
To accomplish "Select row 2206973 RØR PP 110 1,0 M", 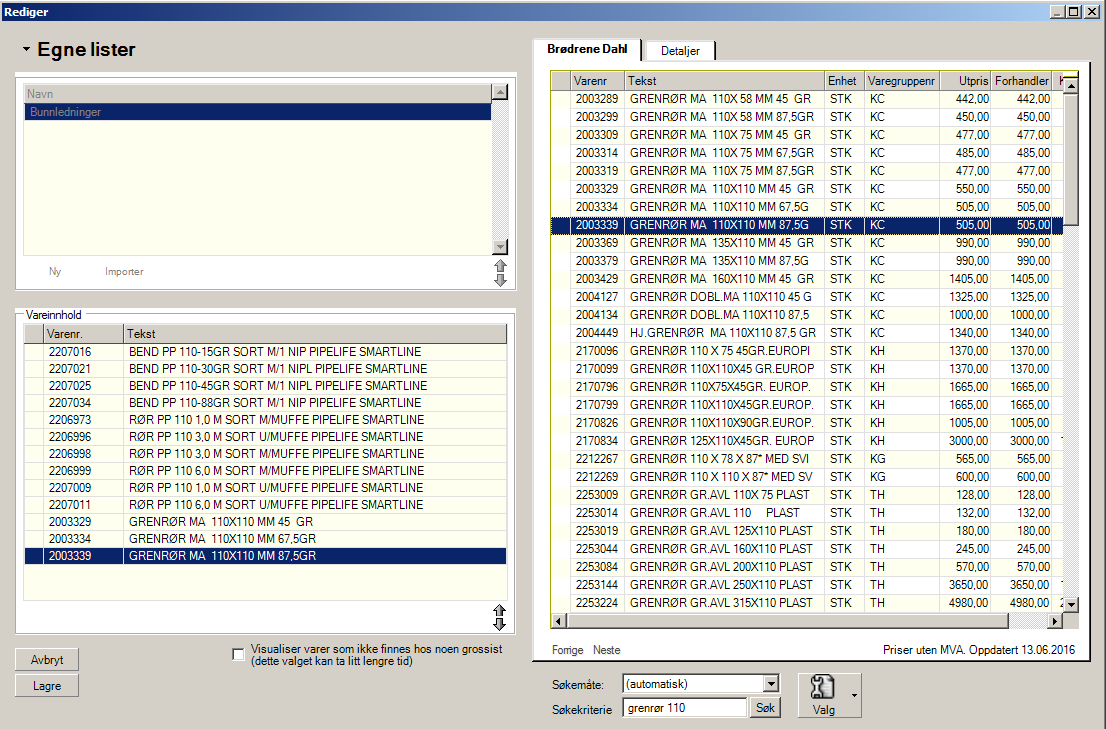I will (x=265, y=419).
